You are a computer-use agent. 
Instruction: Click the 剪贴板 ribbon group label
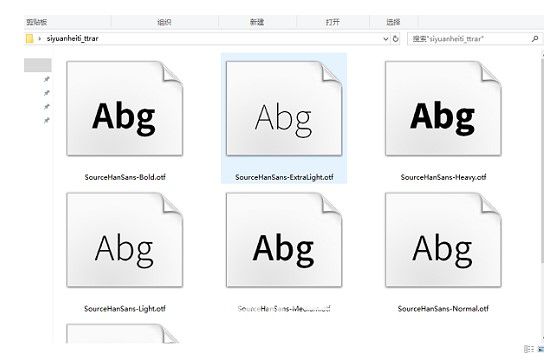[x=36, y=22]
